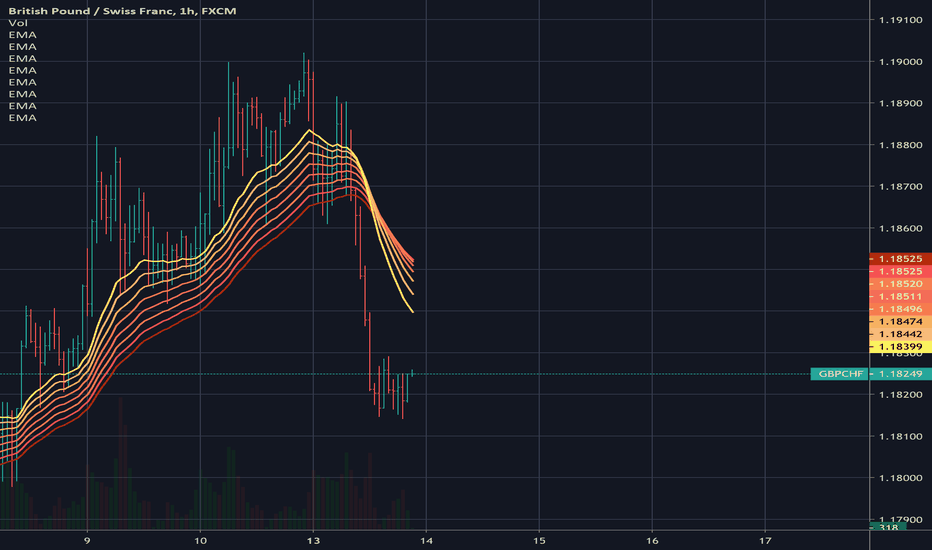The width and height of the screenshot is (932, 550).
Task: Click price axis level 1.18000
Action: coord(900,478)
